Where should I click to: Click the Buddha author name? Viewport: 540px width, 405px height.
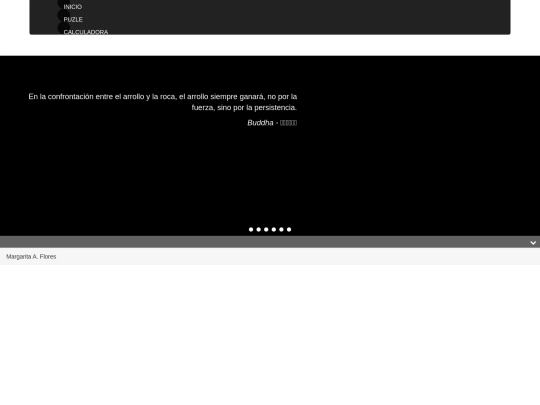click(x=260, y=123)
